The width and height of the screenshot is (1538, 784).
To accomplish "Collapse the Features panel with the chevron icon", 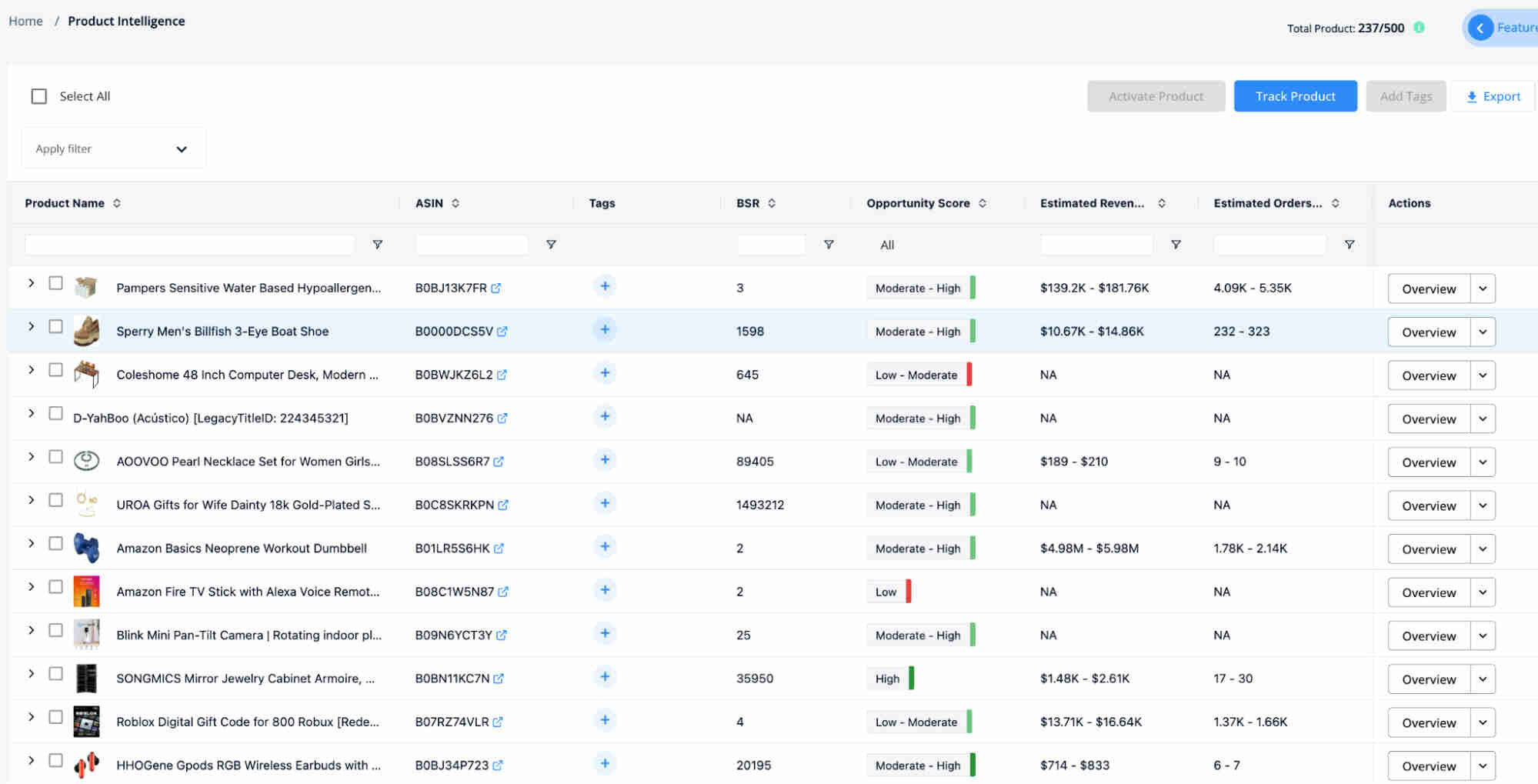I will tap(1480, 27).
